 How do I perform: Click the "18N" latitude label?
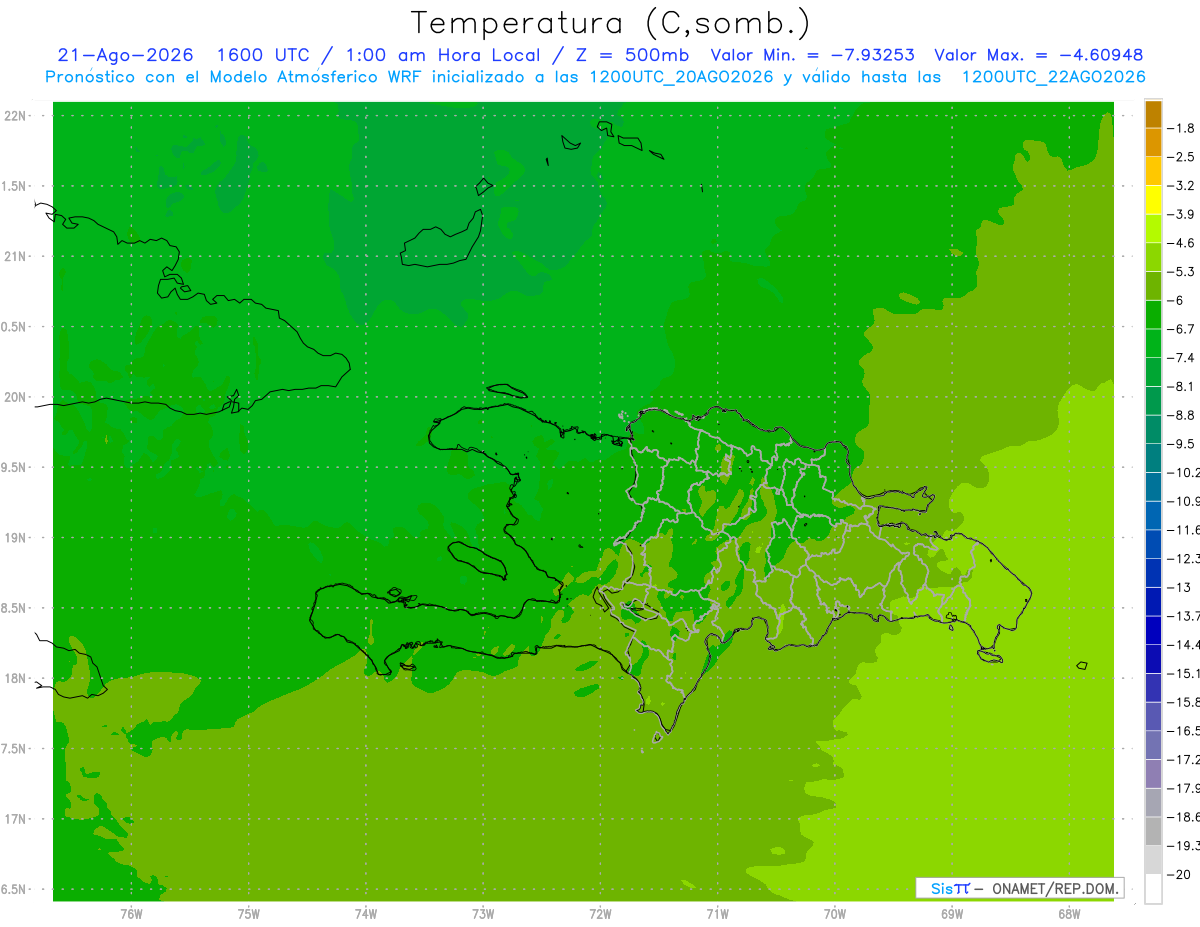click(16, 678)
